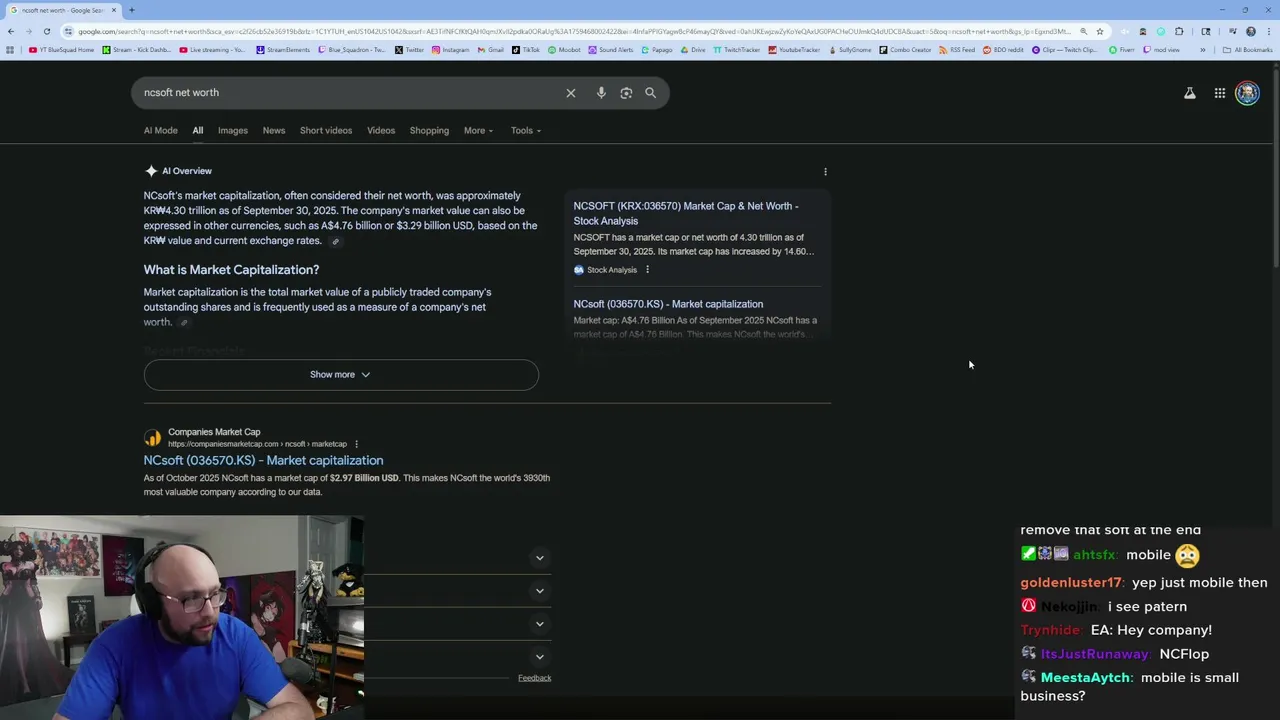The height and width of the screenshot is (720, 1280).
Task: Open YT BlueSquad Home bookmark
Action: [x=62, y=50]
